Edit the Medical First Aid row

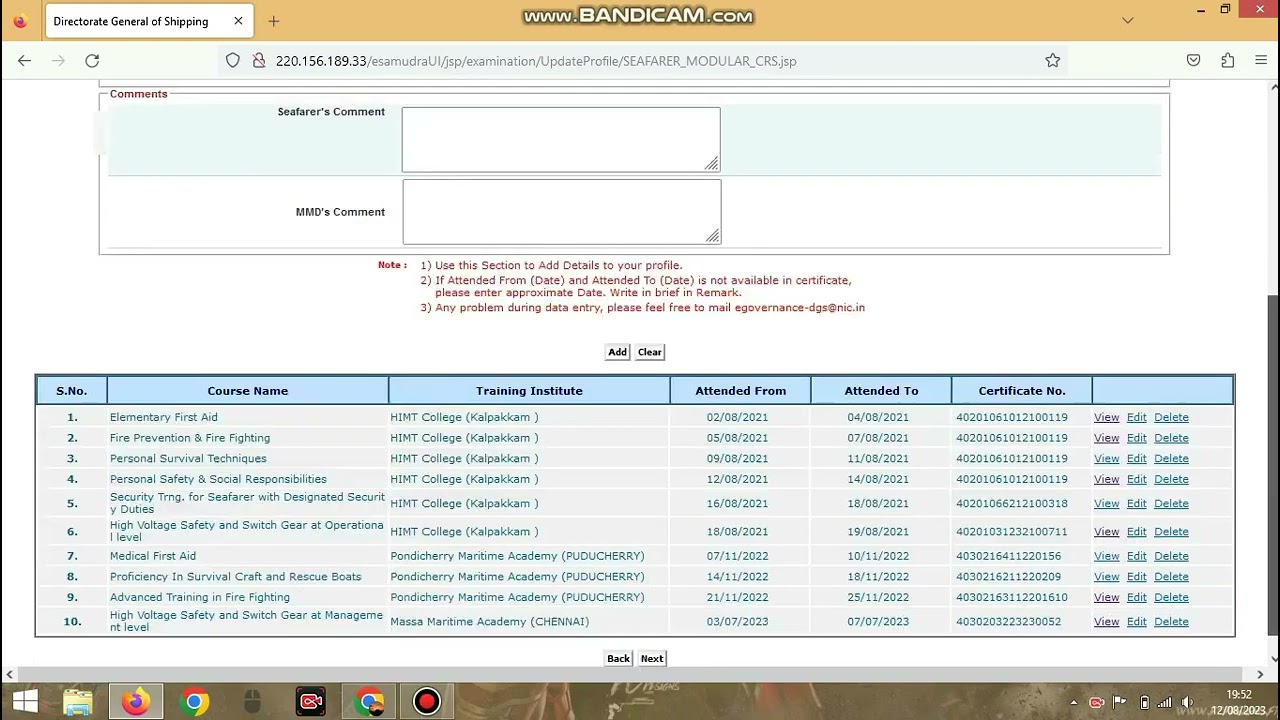(1136, 556)
